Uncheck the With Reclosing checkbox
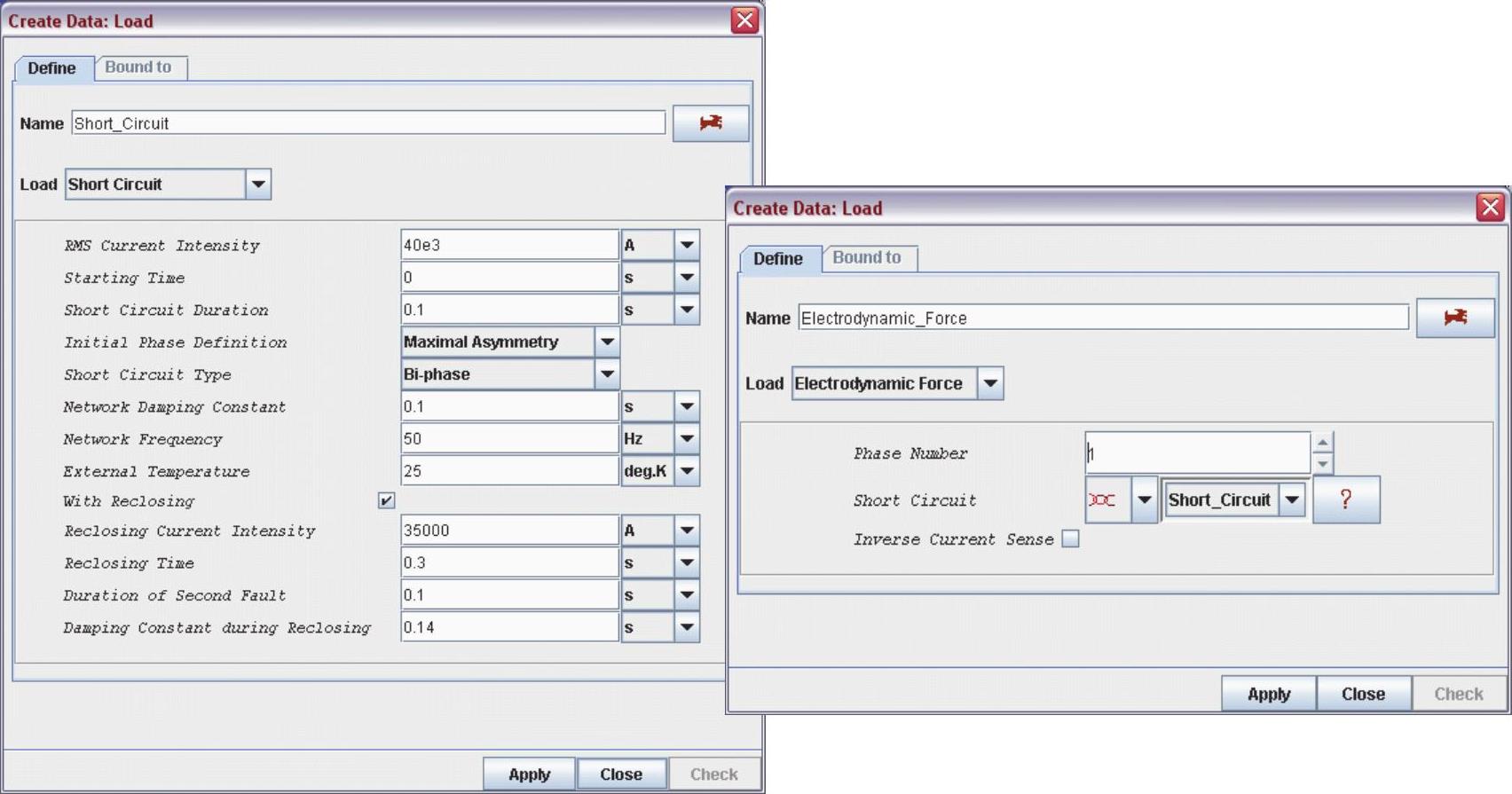 386,501
